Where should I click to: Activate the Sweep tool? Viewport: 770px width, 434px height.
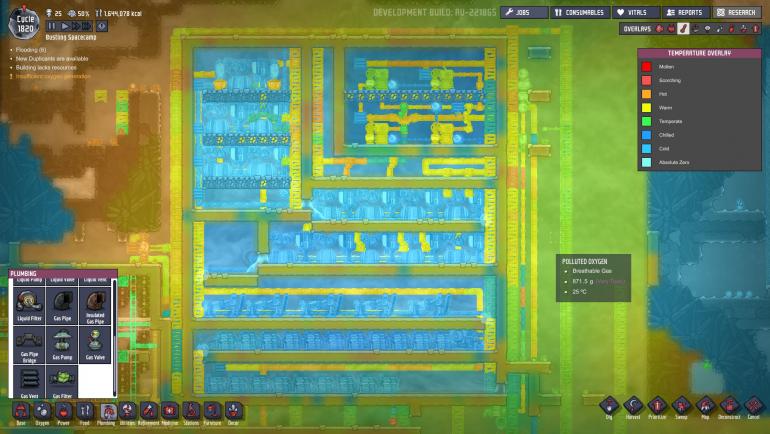point(681,407)
